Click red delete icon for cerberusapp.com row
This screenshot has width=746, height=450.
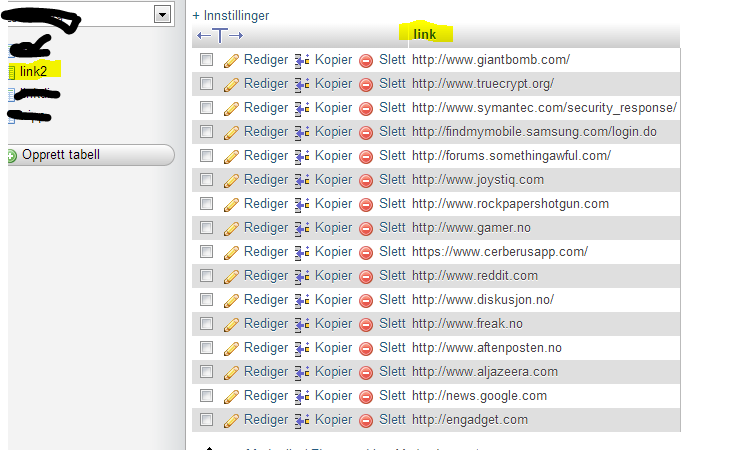point(366,253)
